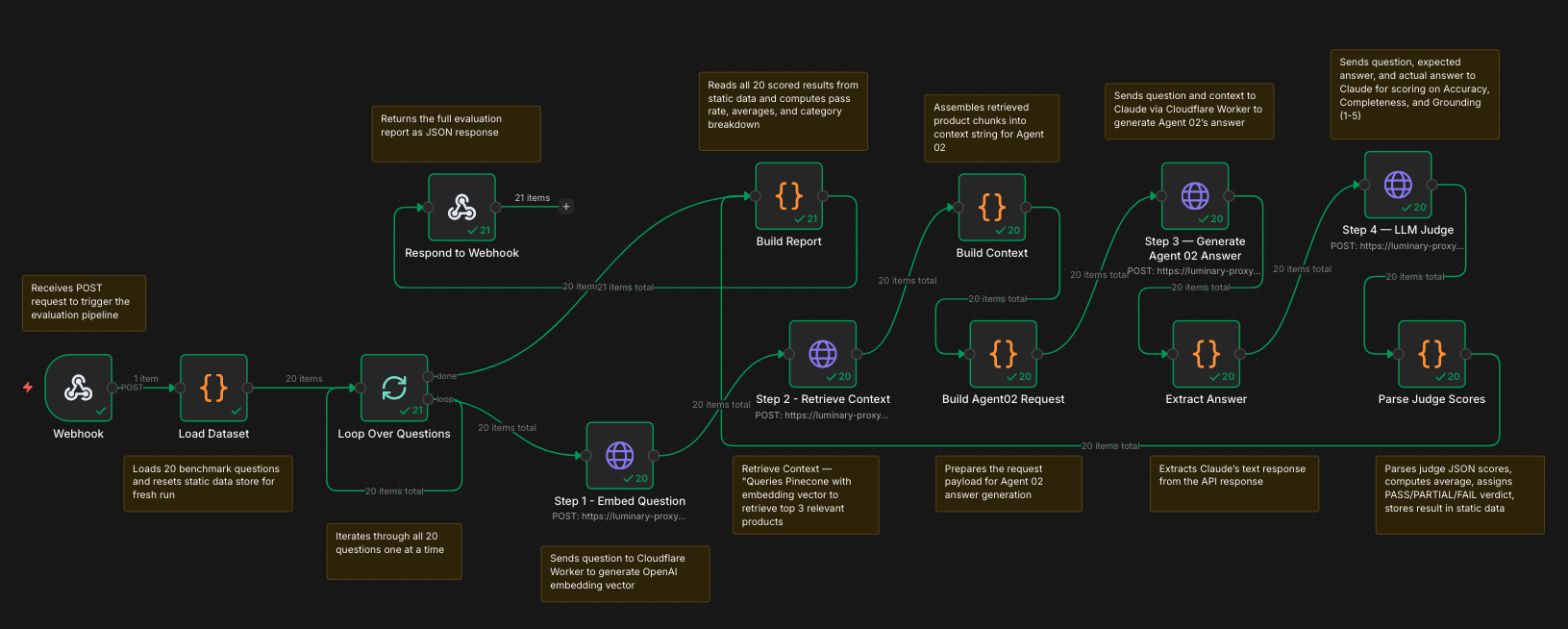Select the note 'Reads all 20 scored results'
Screen dimensions: 1568x629
click(784, 111)
